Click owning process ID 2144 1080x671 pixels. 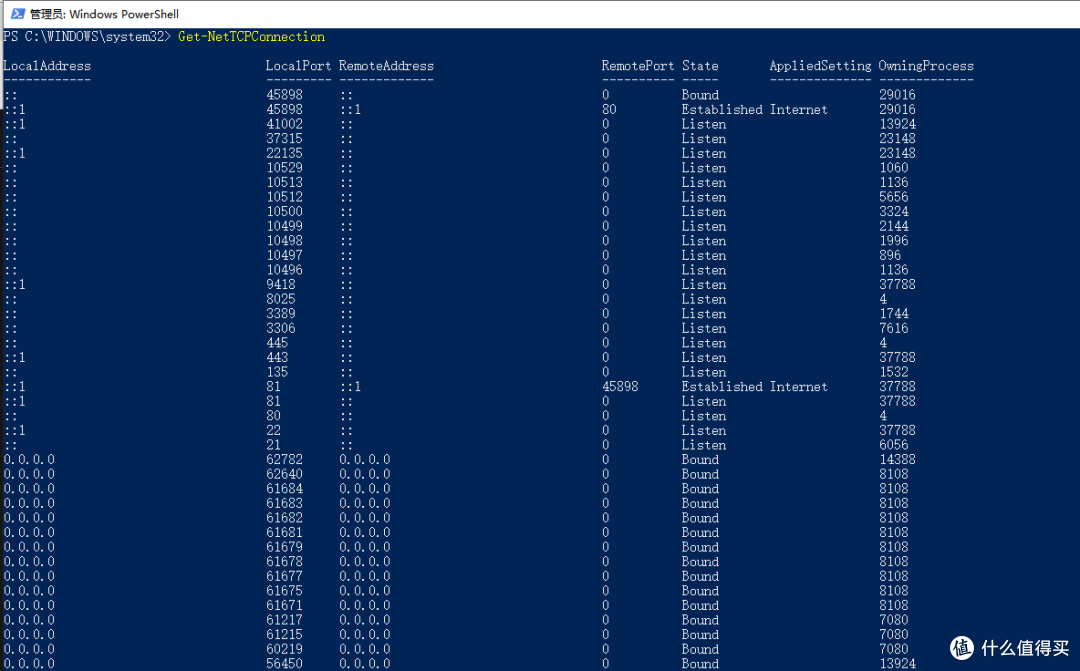coord(893,226)
